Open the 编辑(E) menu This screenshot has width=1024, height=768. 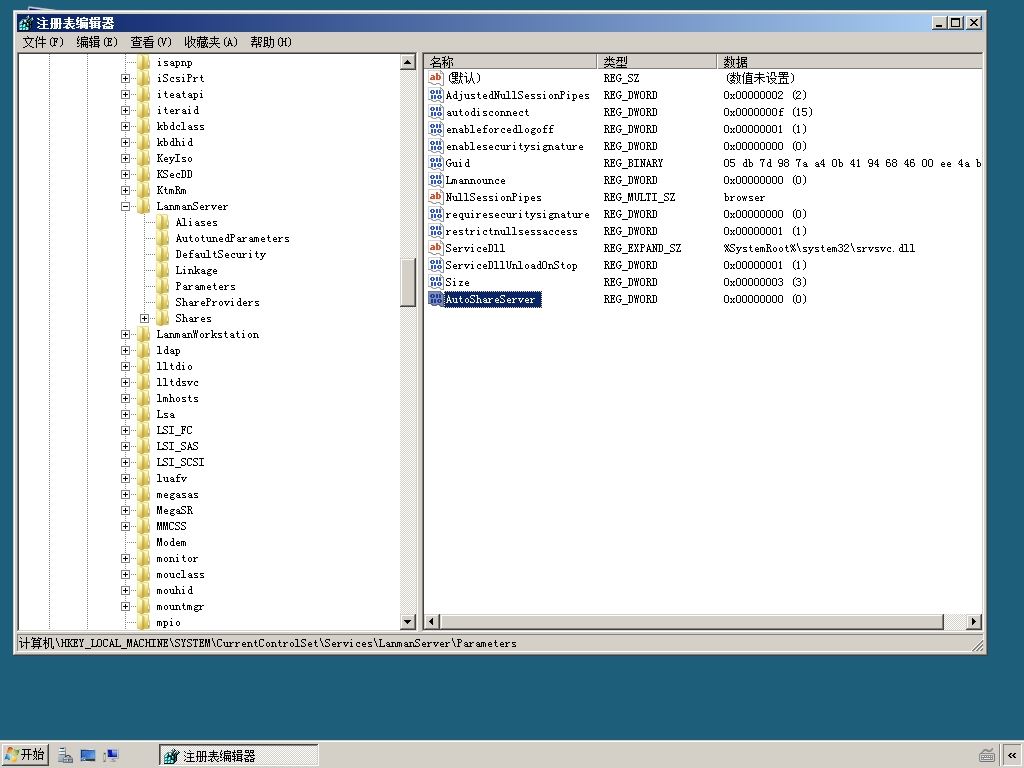click(97, 42)
